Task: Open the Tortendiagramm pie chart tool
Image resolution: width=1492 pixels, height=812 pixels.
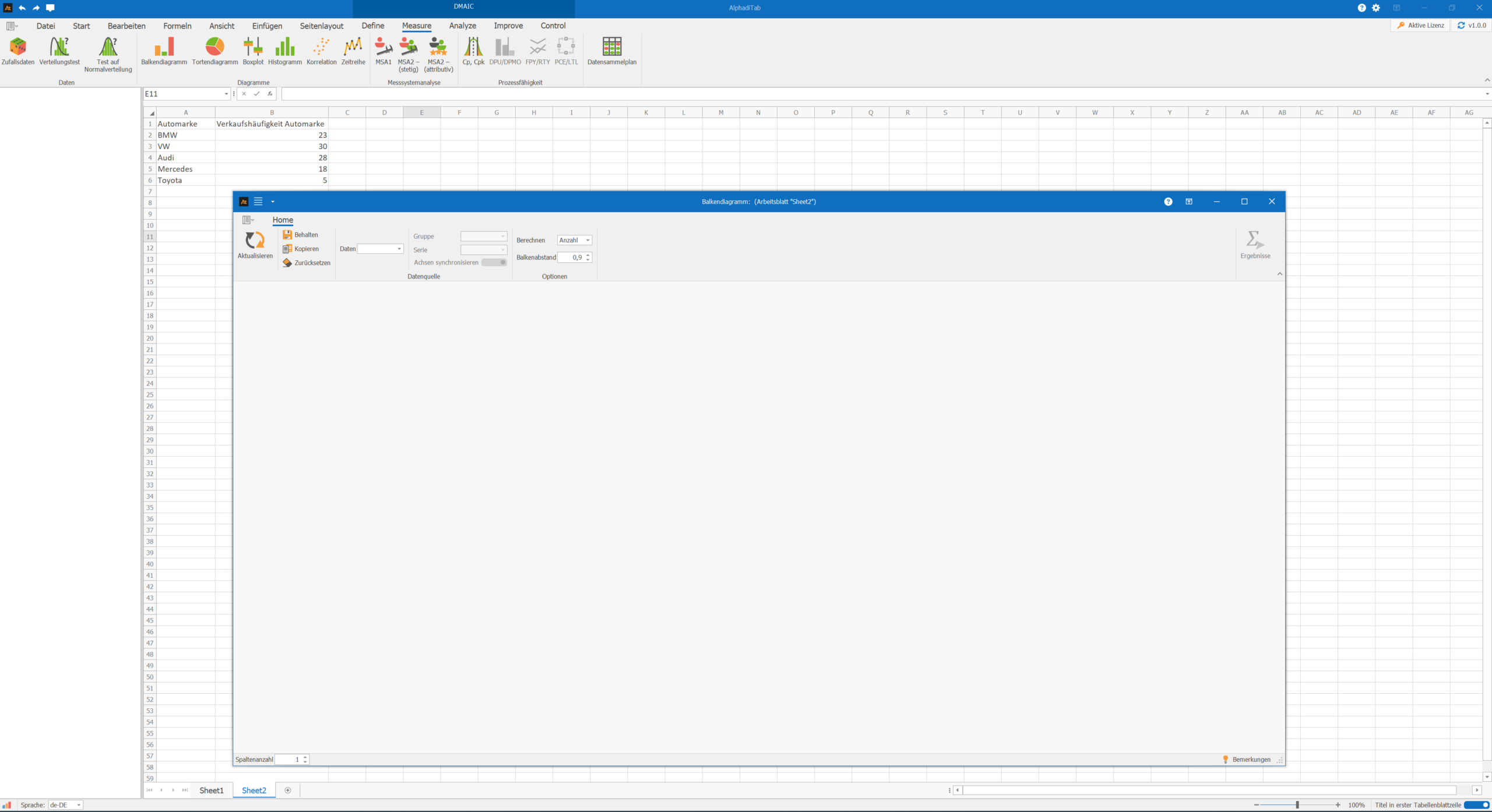Action: [x=214, y=50]
